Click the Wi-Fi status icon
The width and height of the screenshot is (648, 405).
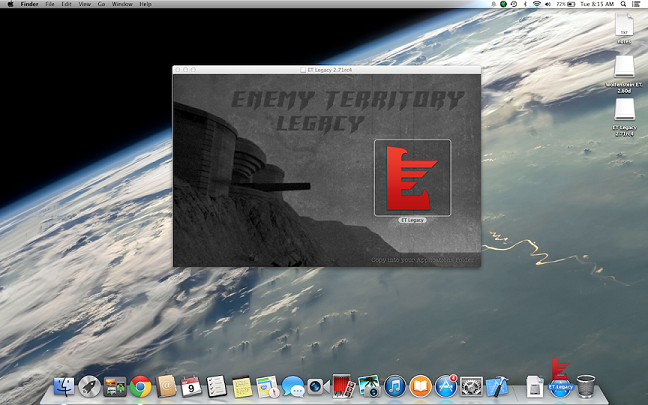coord(536,4)
